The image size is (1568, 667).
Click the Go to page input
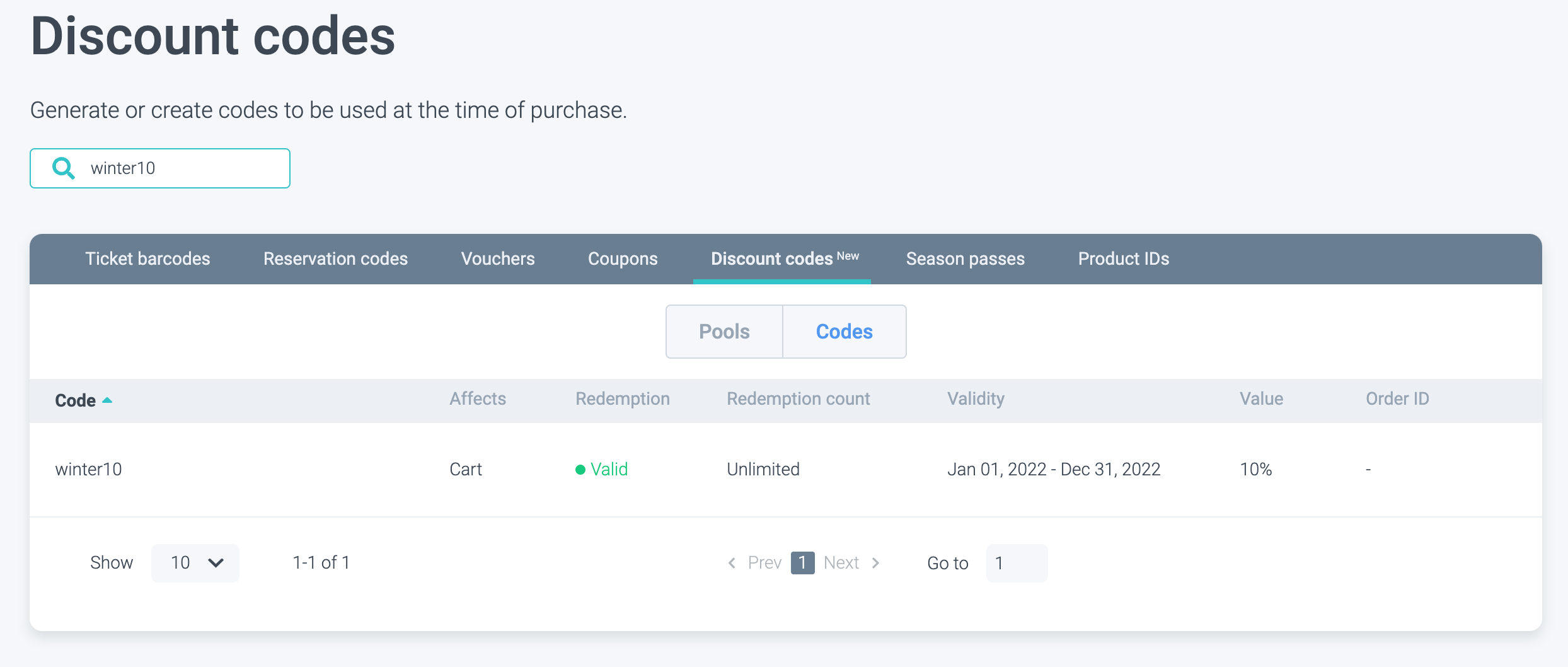coord(1016,563)
